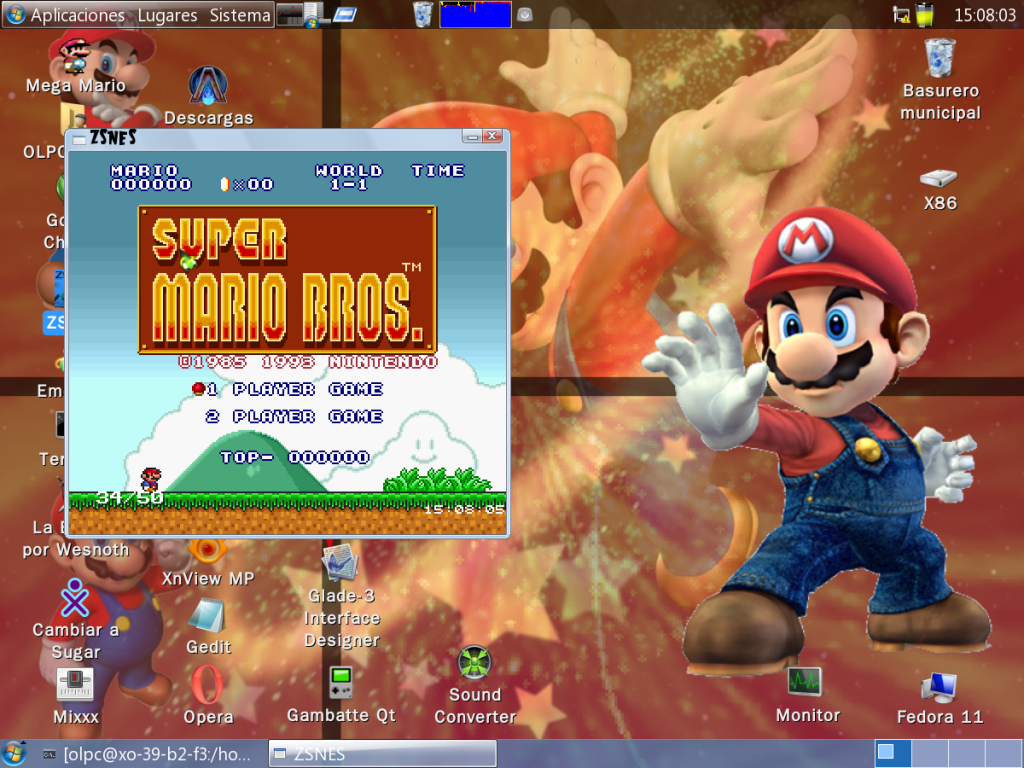Click the battery status tray icon
The image size is (1024, 768).
click(x=924, y=15)
